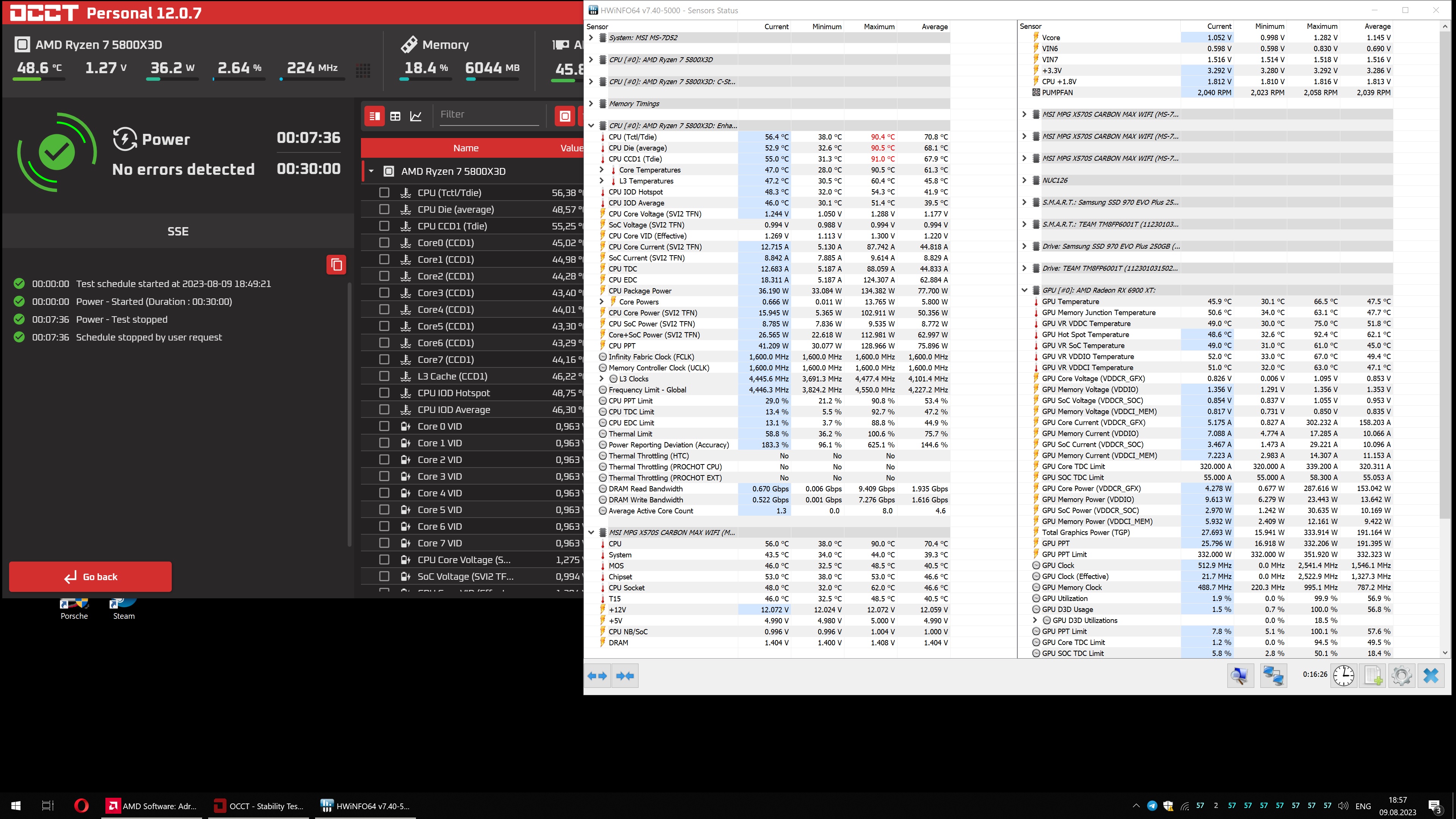The height and width of the screenshot is (819, 1456).
Task: Tick the Core0 (CCD1) checkbox
Action: pyautogui.click(x=384, y=243)
